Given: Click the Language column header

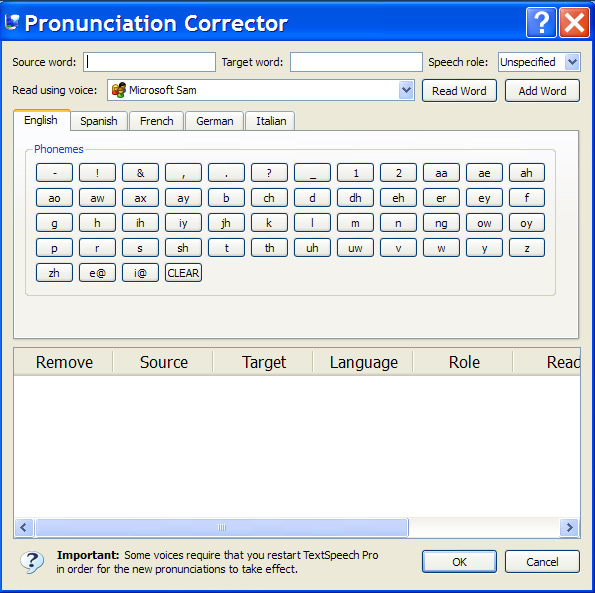Looking at the screenshot, I should [x=364, y=362].
